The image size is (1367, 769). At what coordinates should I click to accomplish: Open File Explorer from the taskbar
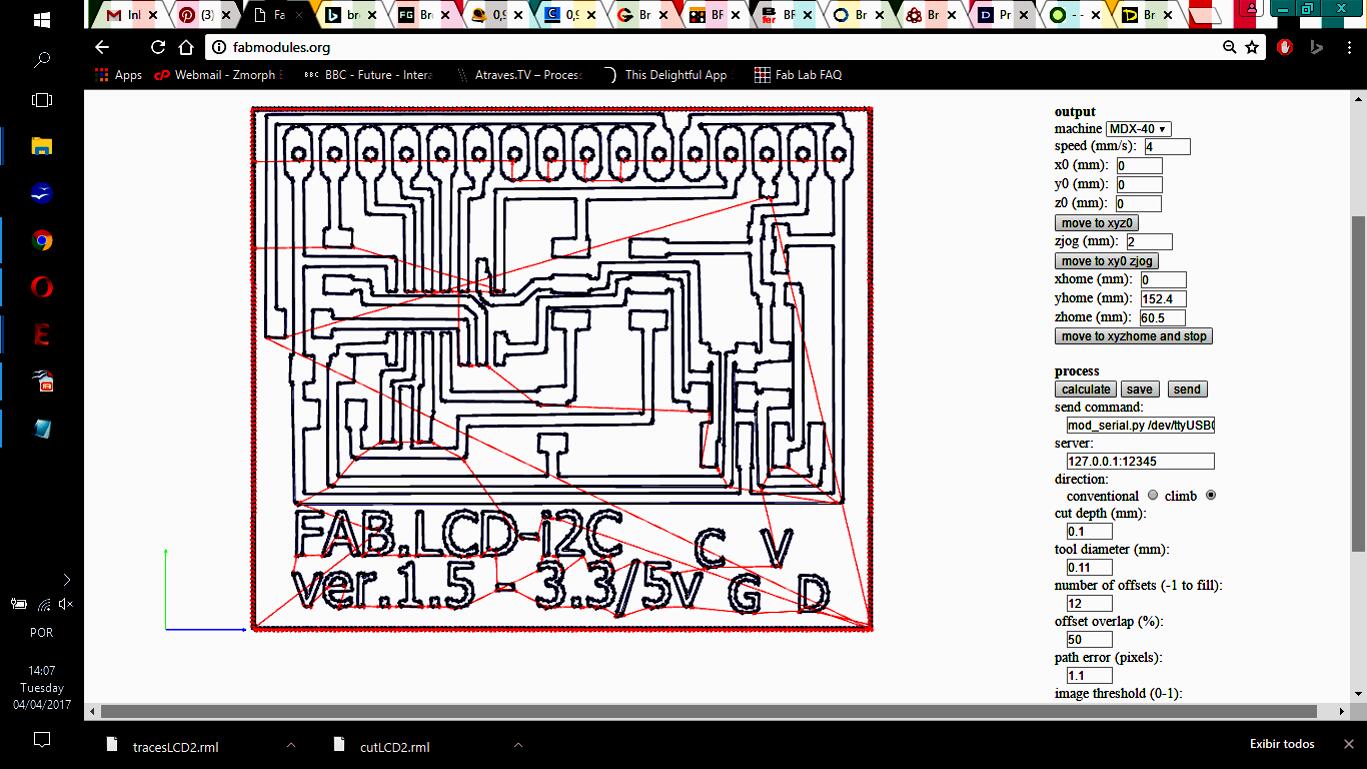point(42,146)
